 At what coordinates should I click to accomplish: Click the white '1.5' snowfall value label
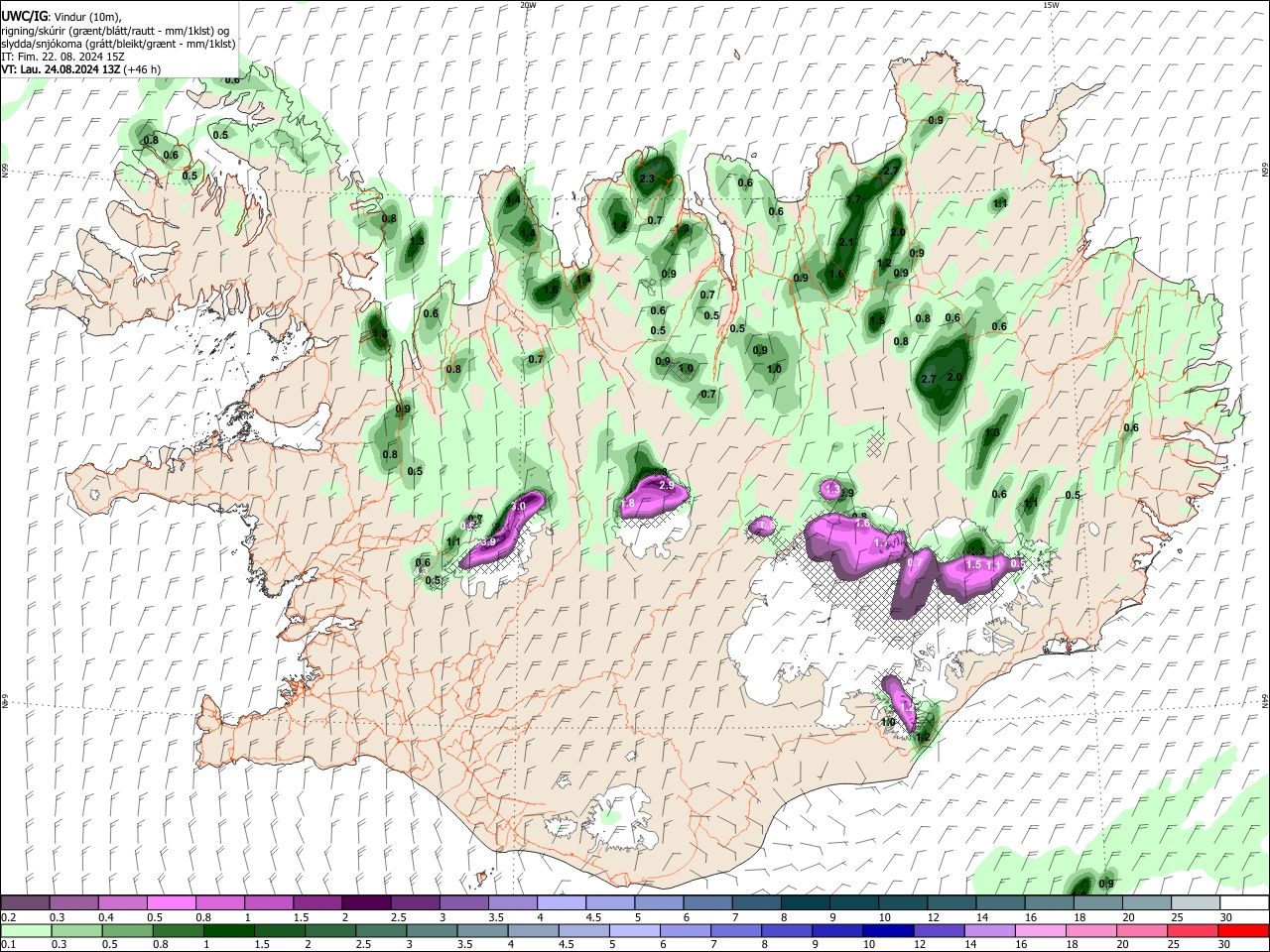[x=973, y=564]
